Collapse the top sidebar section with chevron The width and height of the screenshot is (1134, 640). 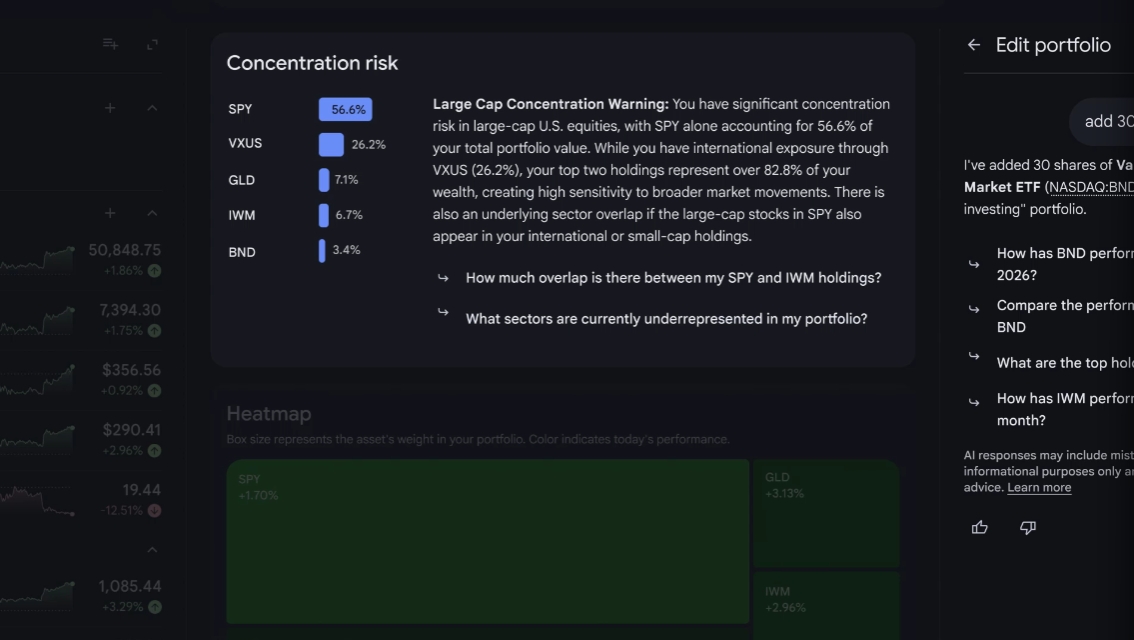coord(152,108)
